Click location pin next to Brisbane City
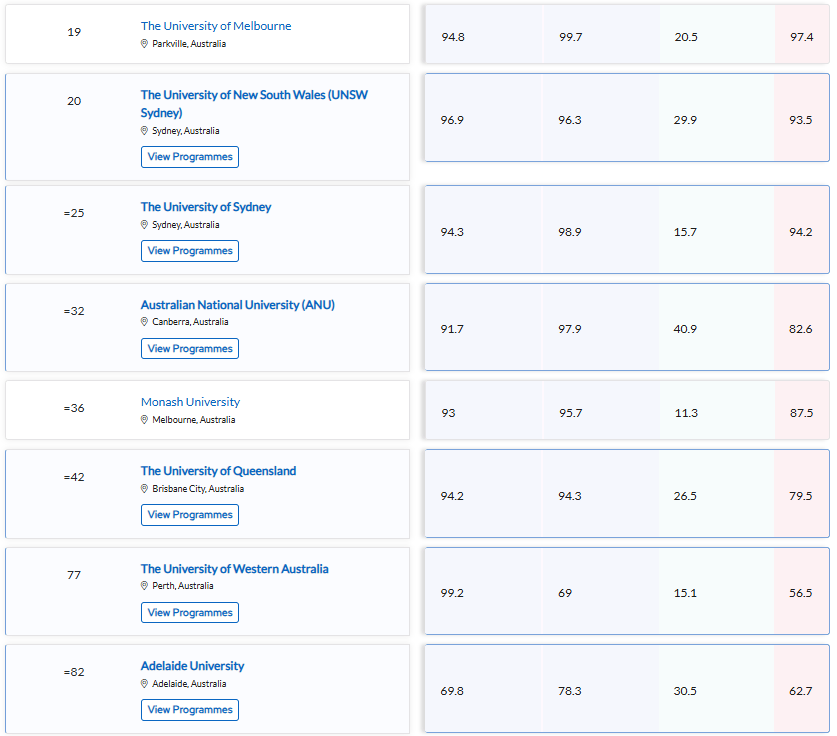The height and width of the screenshot is (736, 837). point(145,489)
